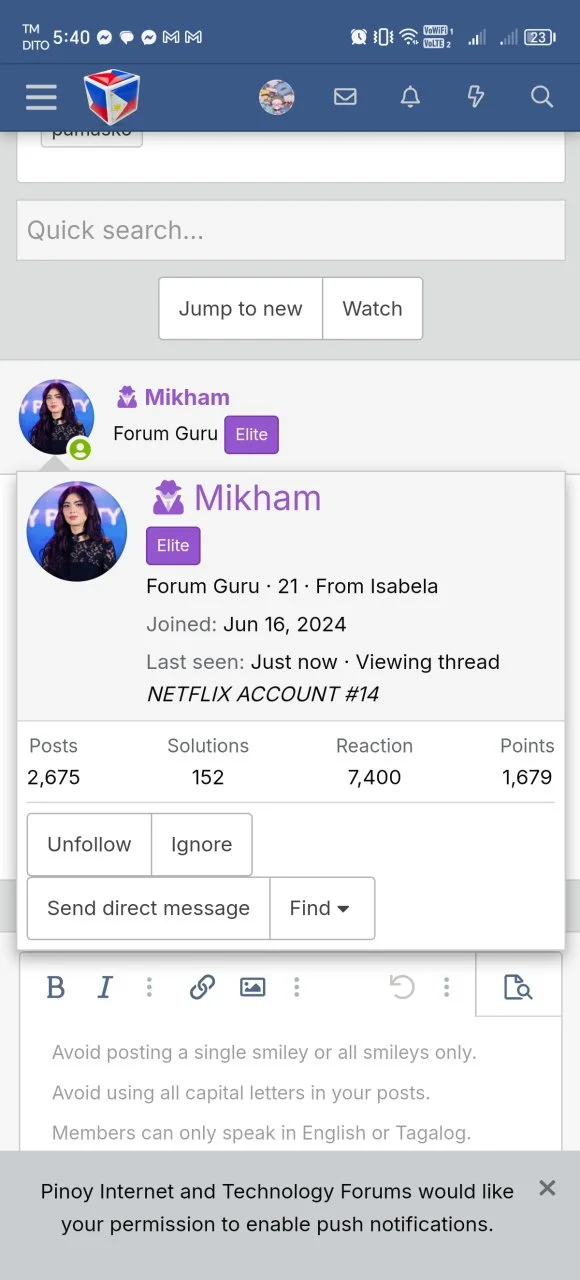Tap the search magnifier in header
Image resolution: width=580 pixels, height=1280 pixels.
(x=542, y=97)
